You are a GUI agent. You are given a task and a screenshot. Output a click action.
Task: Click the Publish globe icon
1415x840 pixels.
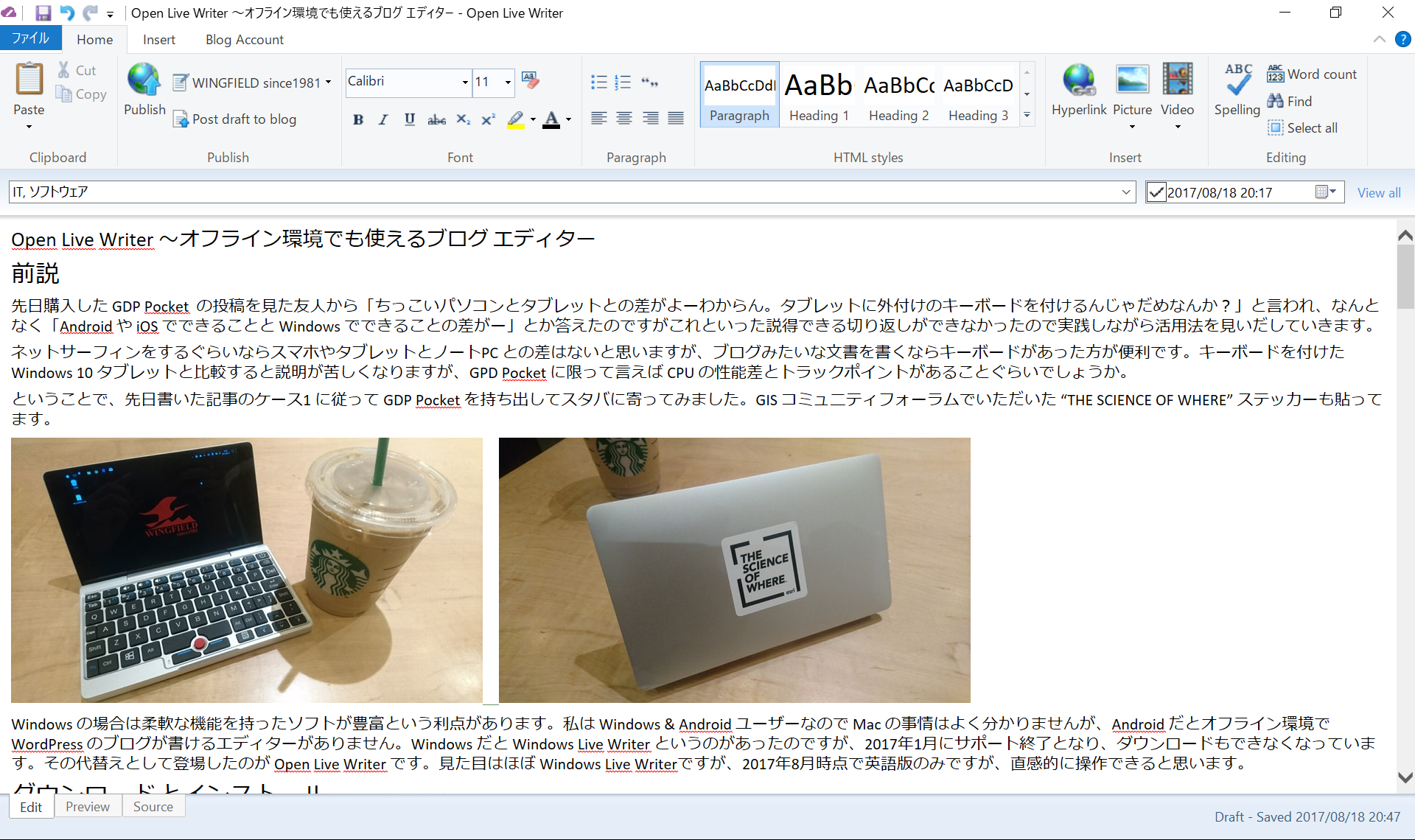coord(144,80)
